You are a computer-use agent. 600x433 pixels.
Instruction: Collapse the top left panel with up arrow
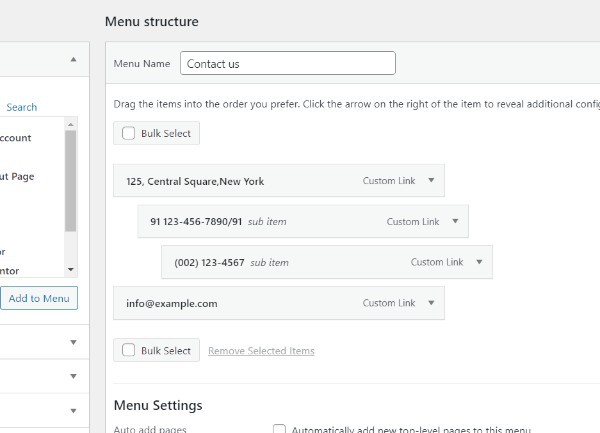coord(73,59)
